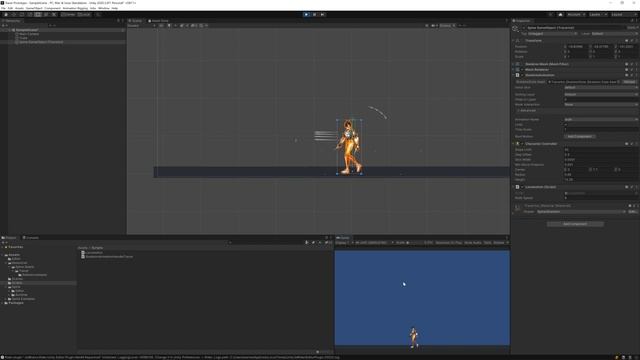This screenshot has height=360, width=640.
Task: Open the Inspector panel options menu
Action: pos(636,20)
